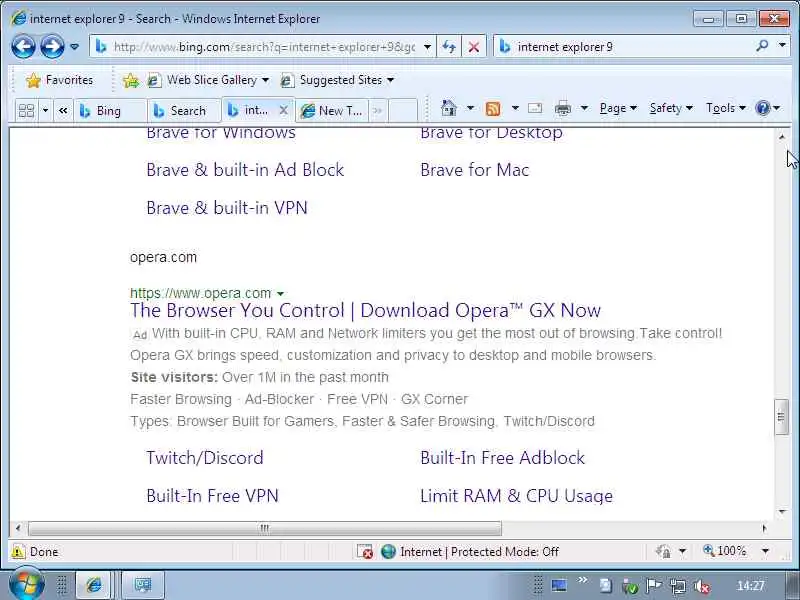Close the active 'int...' tab
The width and height of the screenshot is (800, 600).
tap(284, 110)
